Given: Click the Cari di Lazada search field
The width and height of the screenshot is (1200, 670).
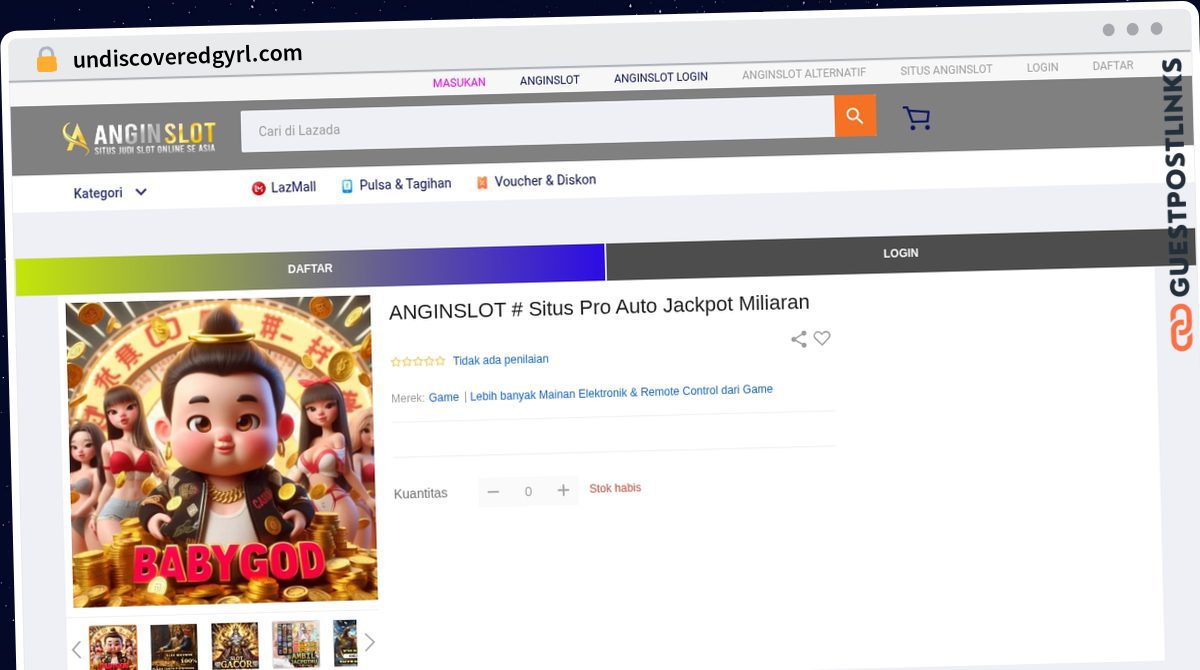Looking at the screenshot, I should [538, 124].
